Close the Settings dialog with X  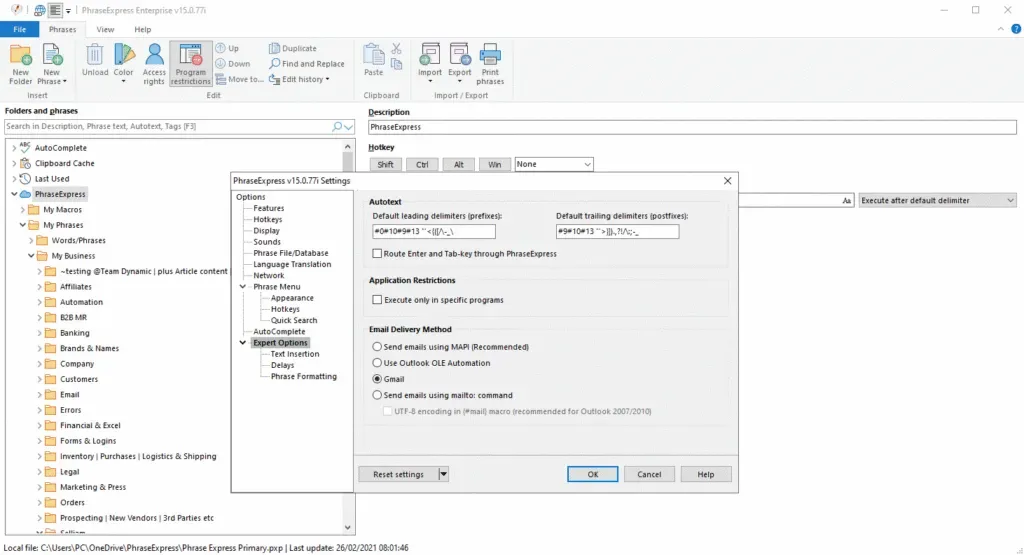click(x=728, y=181)
